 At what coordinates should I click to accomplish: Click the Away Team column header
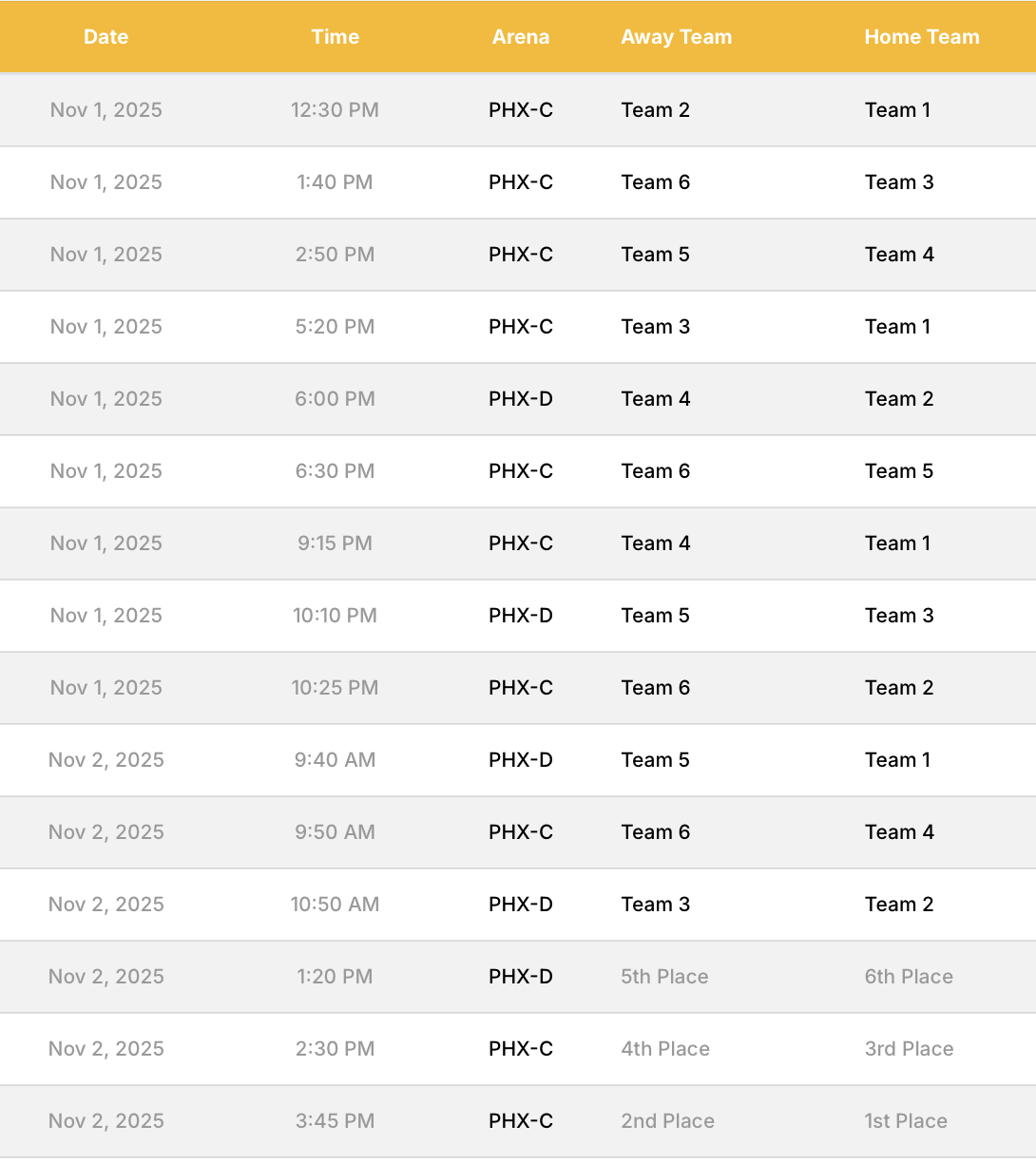(x=676, y=37)
